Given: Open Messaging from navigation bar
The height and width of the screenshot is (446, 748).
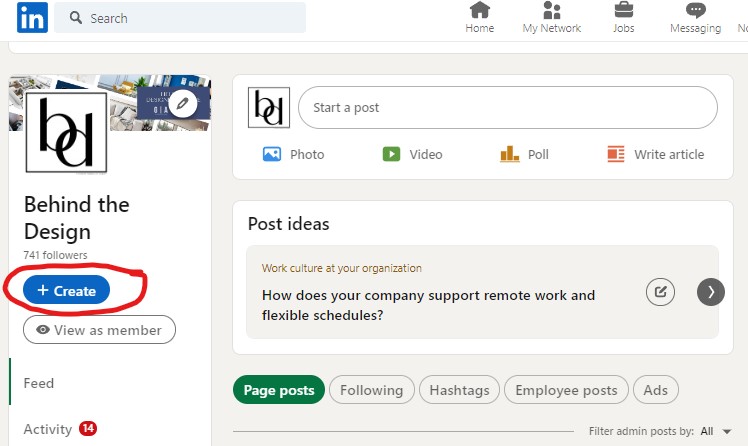Looking at the screenshot, I should (696, 18).
